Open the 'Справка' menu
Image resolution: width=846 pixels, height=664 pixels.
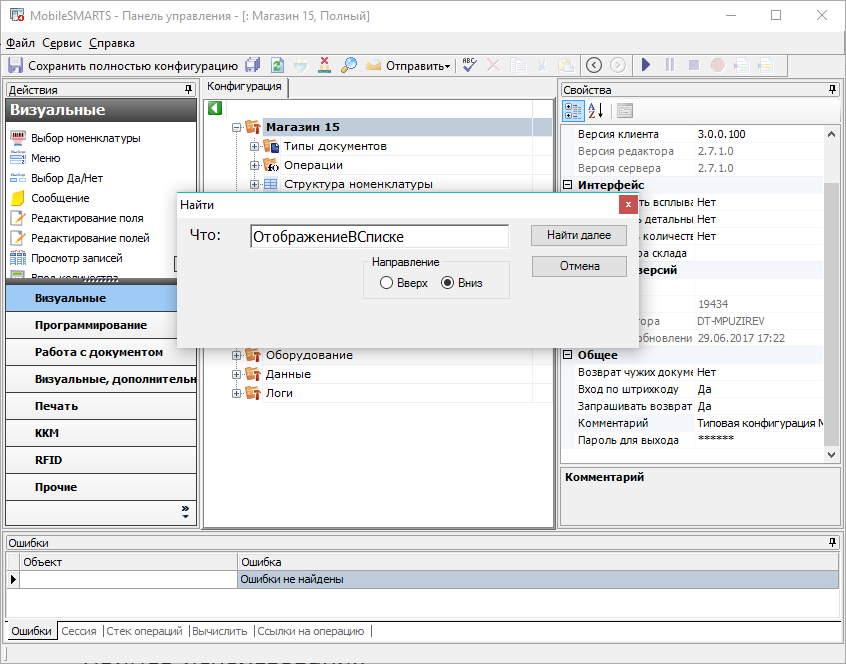112,43
